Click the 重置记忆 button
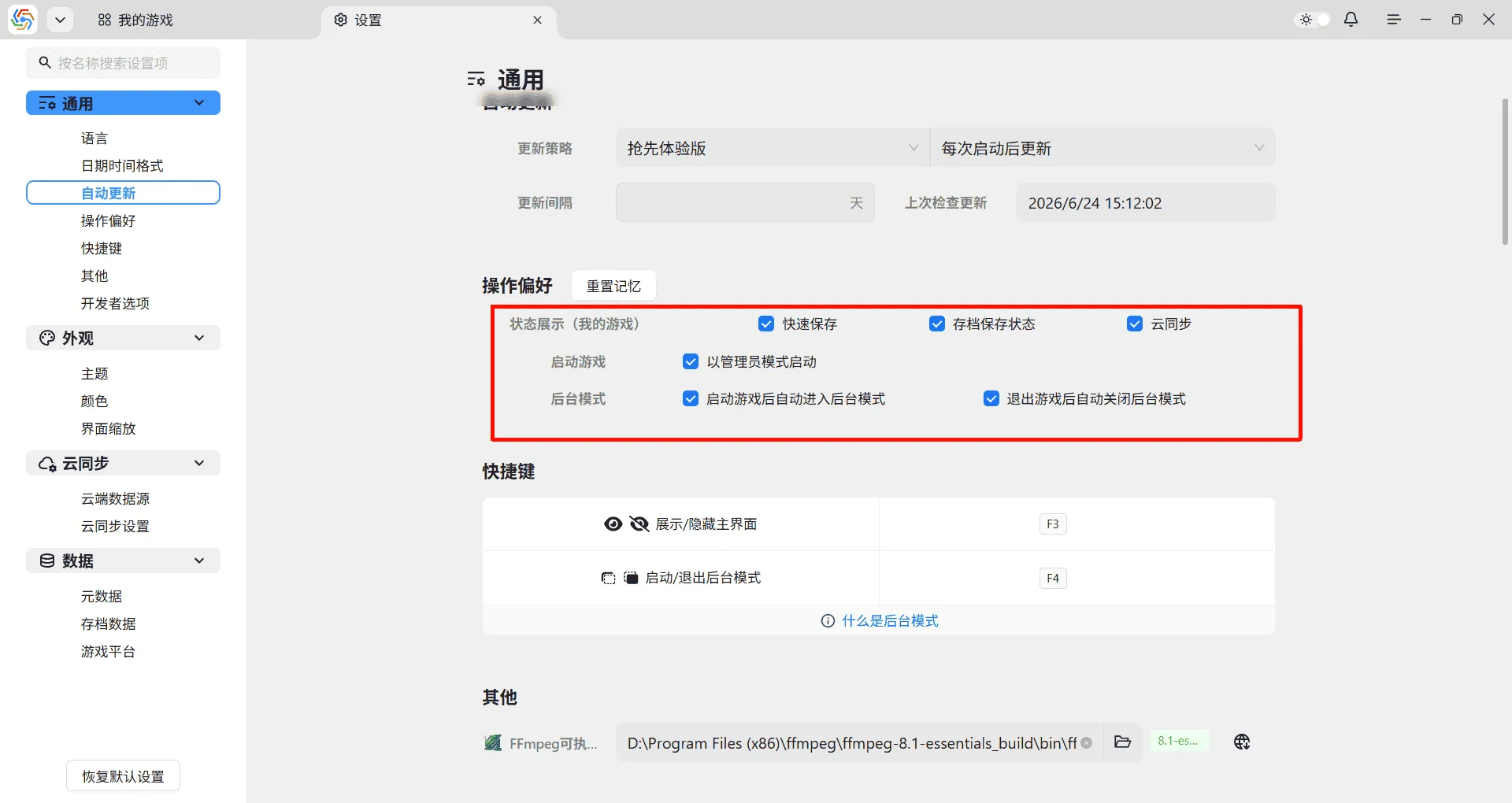The height and width of the screenshot is (803, 1512). pos(613,286)
